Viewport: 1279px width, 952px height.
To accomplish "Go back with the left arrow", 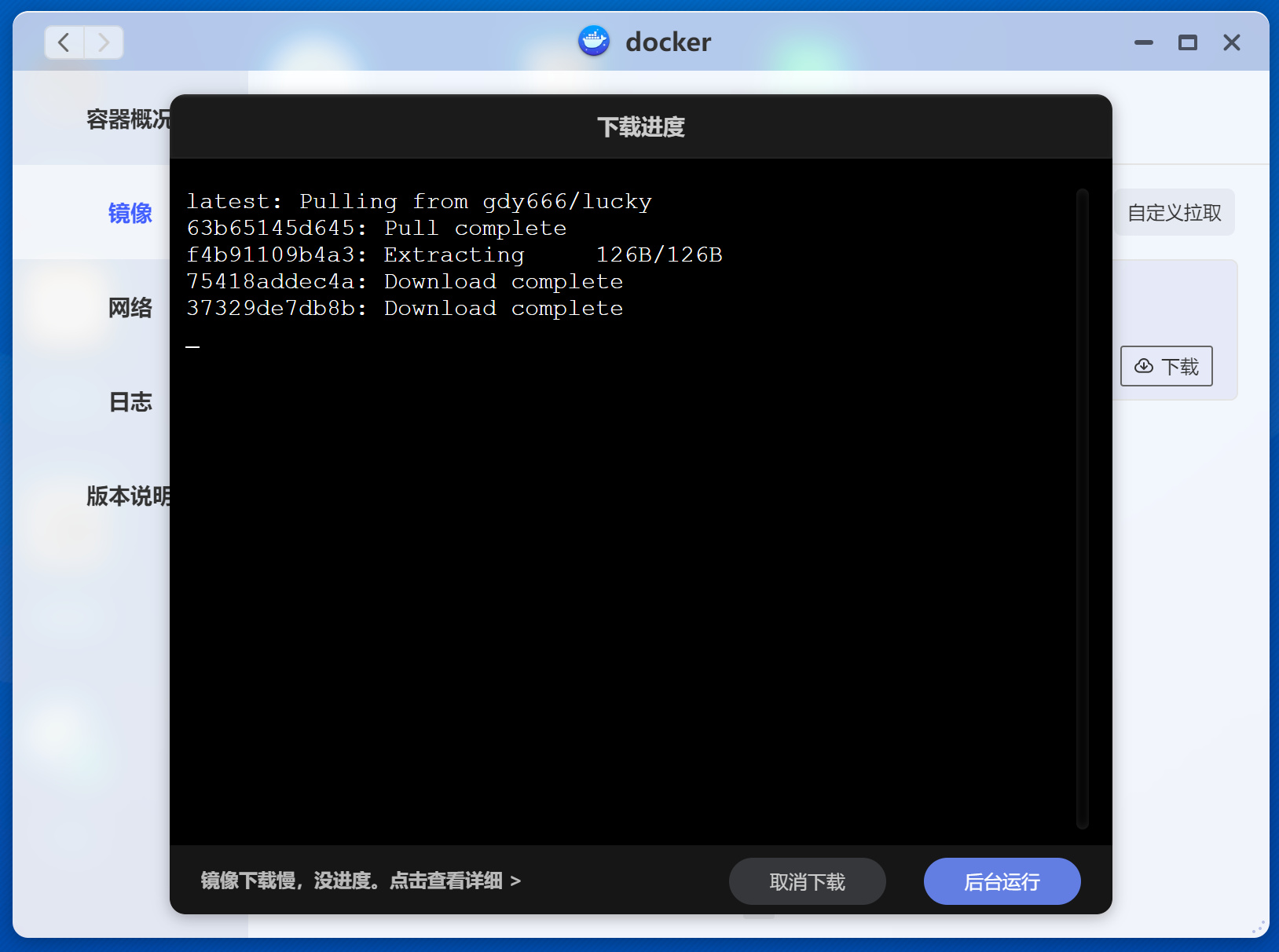I will pyautogui.click(x=64, y=42).
